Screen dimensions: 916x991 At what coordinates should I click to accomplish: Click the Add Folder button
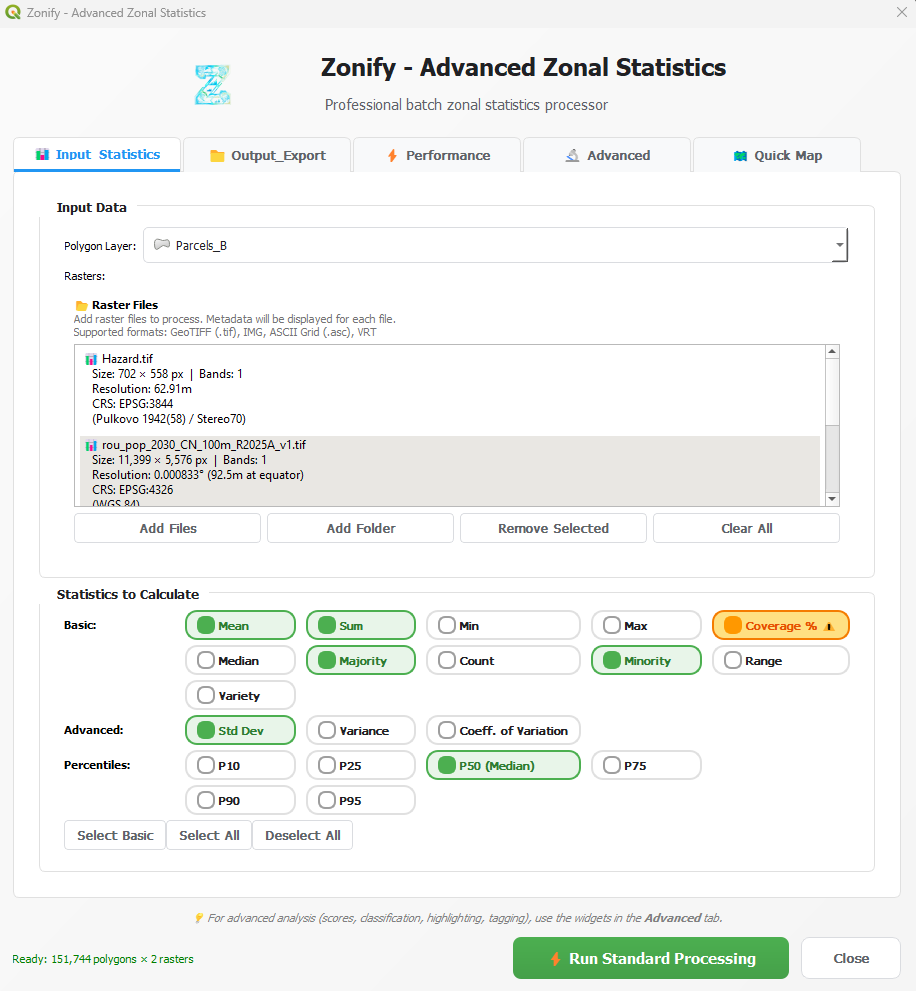coord(360,528)
